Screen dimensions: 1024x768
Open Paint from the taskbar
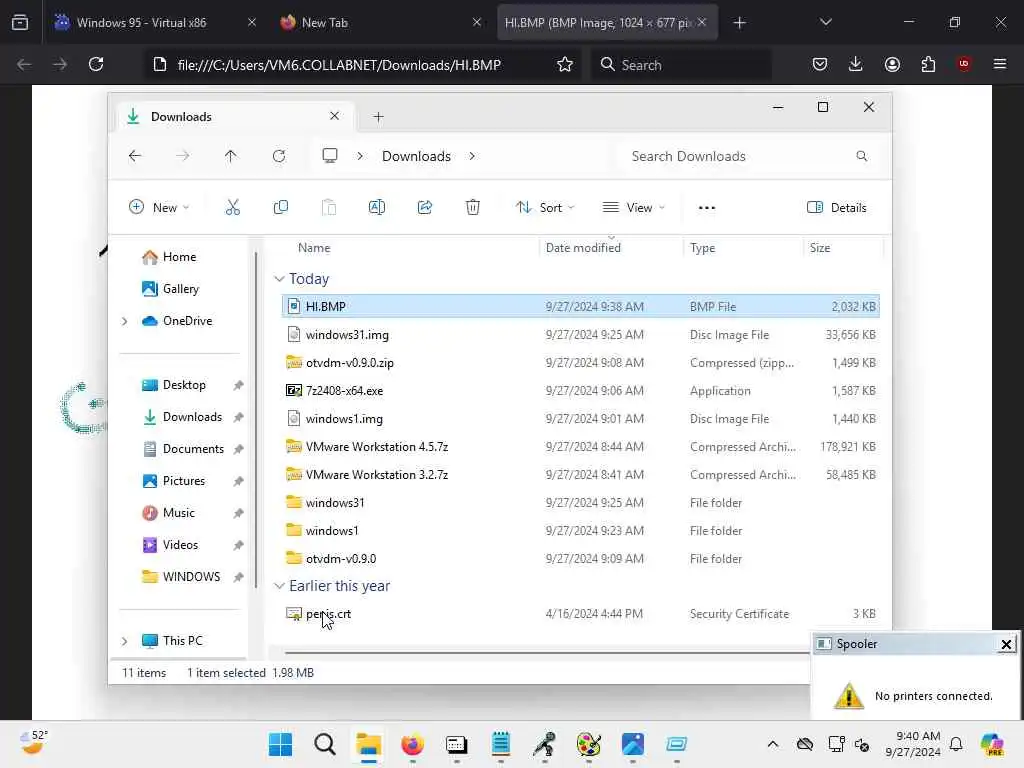point(588,744)
